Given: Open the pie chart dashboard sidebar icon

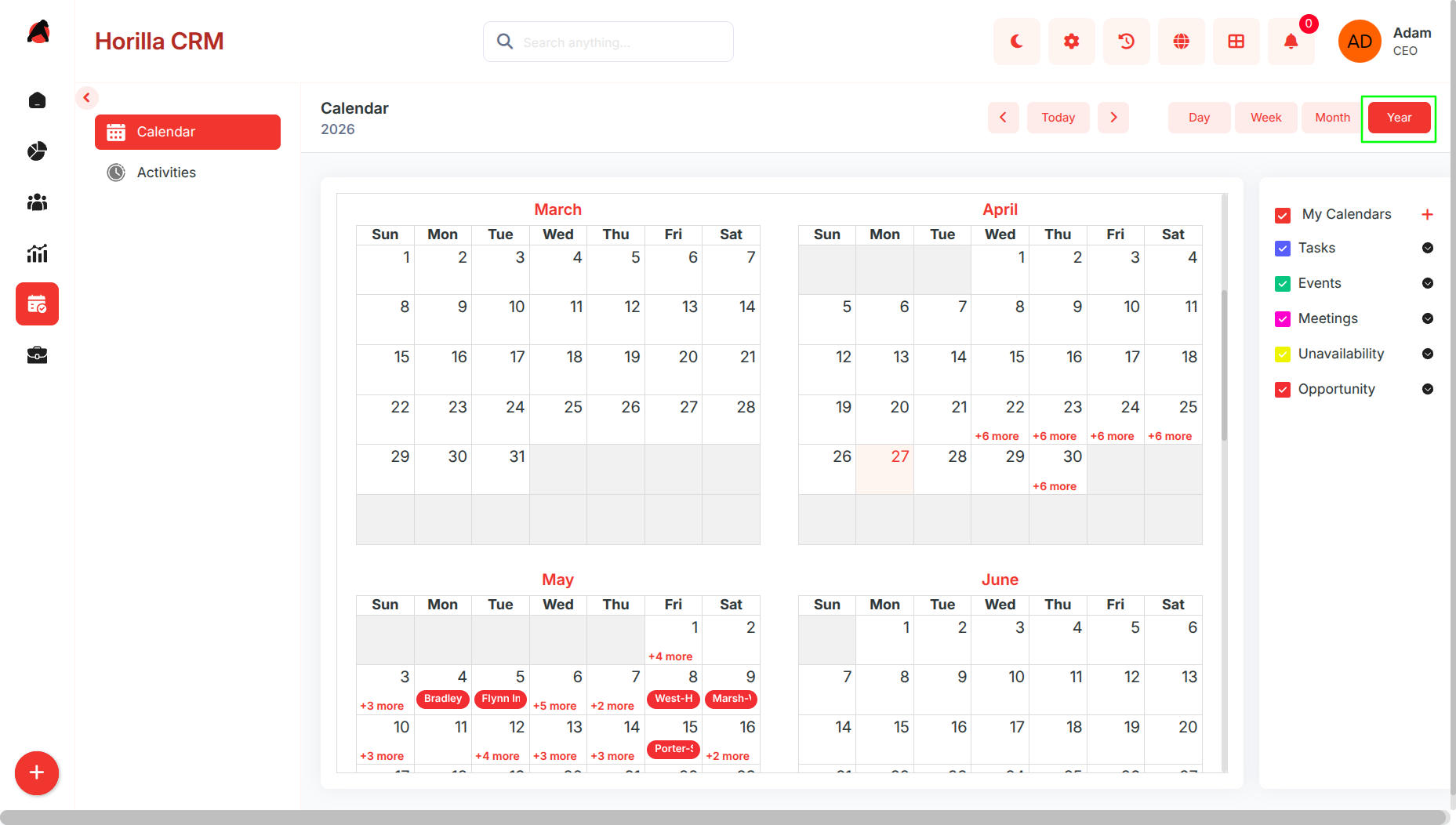Looking at the screenshot, I should [37, 151].
